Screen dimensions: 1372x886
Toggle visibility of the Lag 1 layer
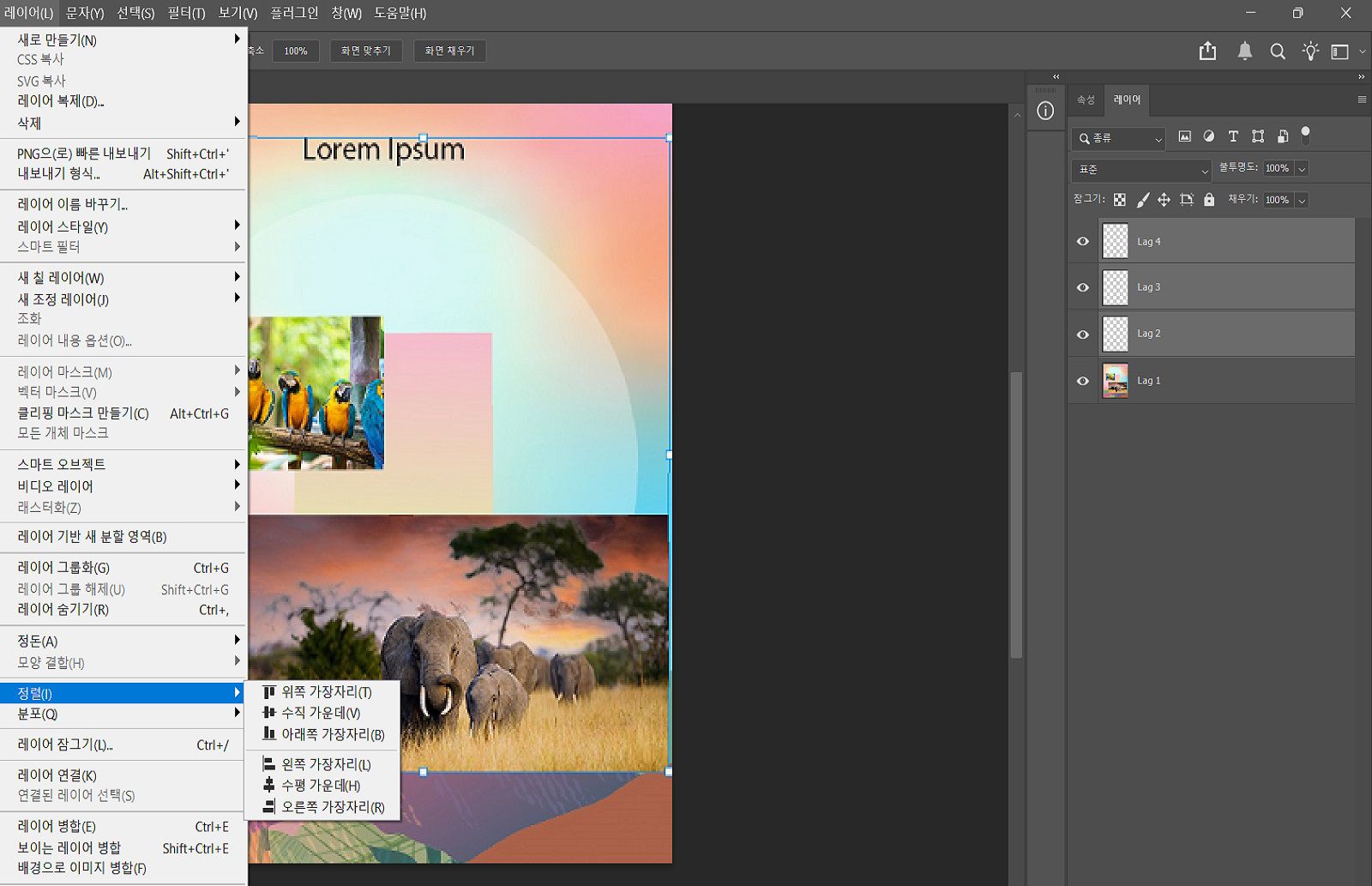tap(1083, 381)
